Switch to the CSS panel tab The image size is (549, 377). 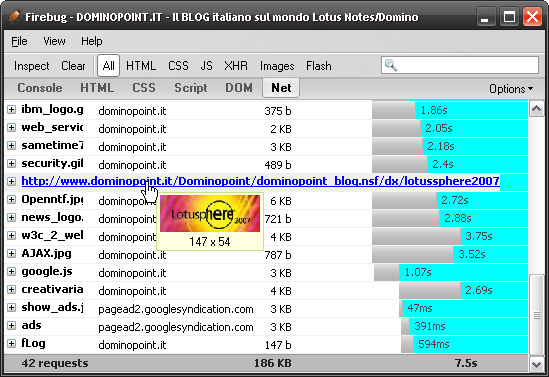[x=144, y=88]
